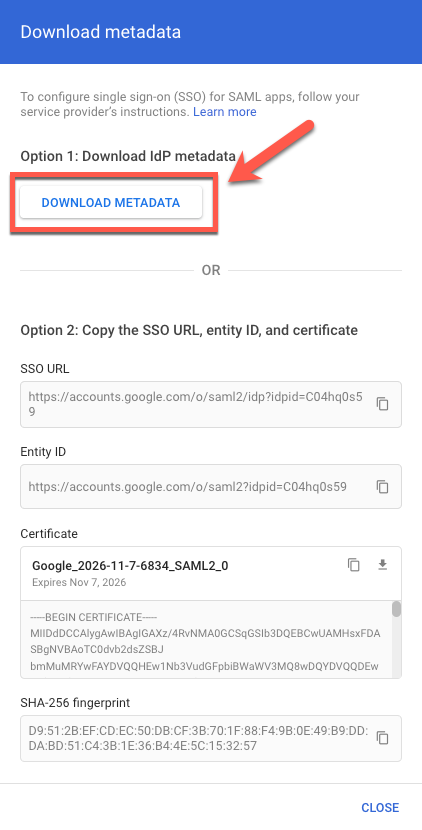Close the Download metadata dialog
This screenshot has width=422, height=830.
(x=380, y=807)
